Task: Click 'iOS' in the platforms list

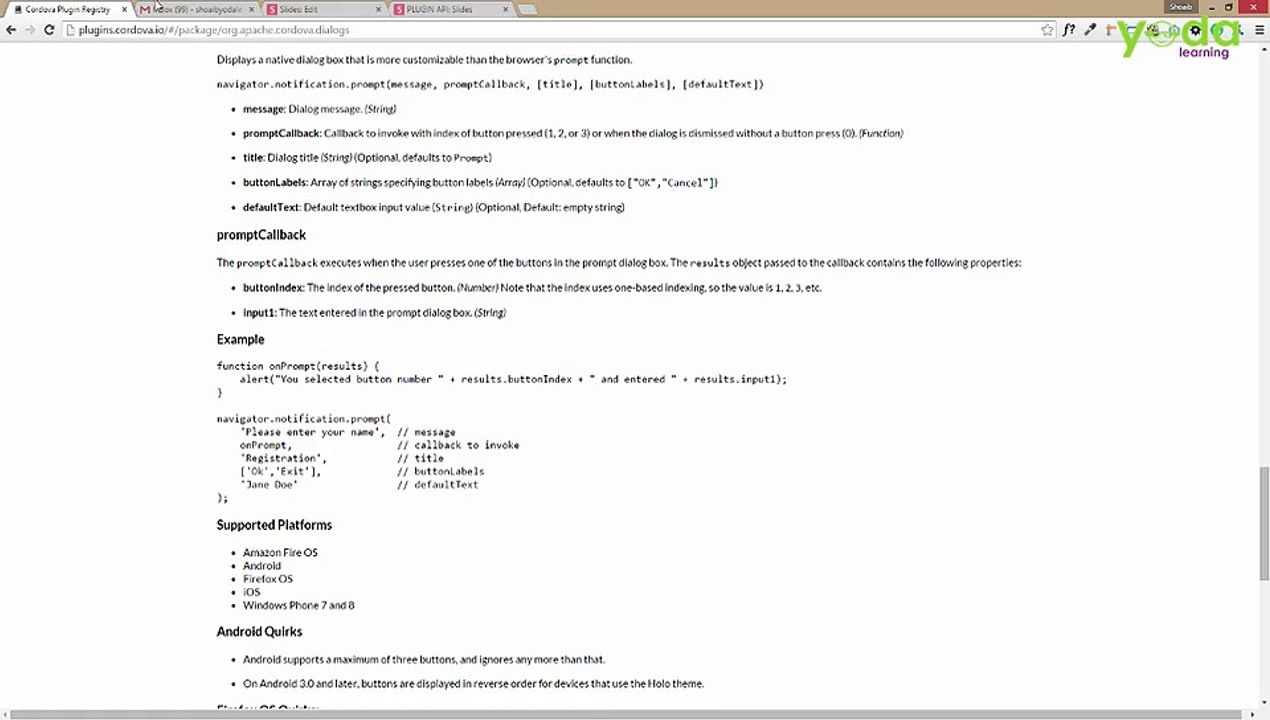Action: pos(251,592)
